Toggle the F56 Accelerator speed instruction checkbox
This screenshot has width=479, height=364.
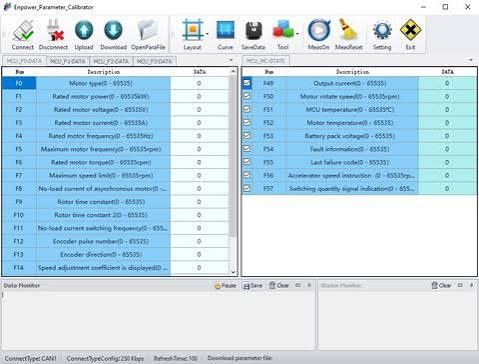pyautogui.click(x=247, y=175)
